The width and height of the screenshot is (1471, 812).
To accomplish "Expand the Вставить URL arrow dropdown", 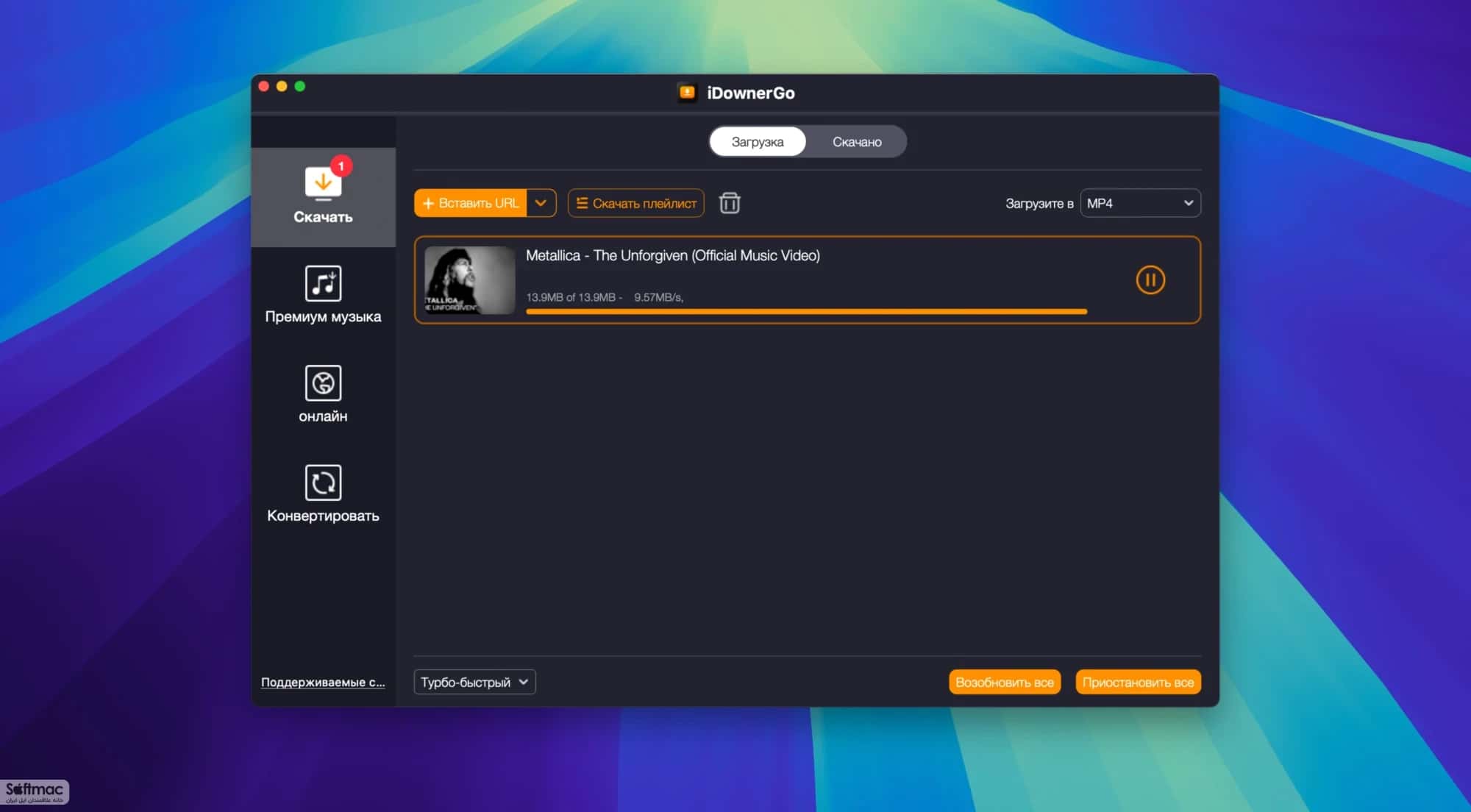I will point(541,203).
